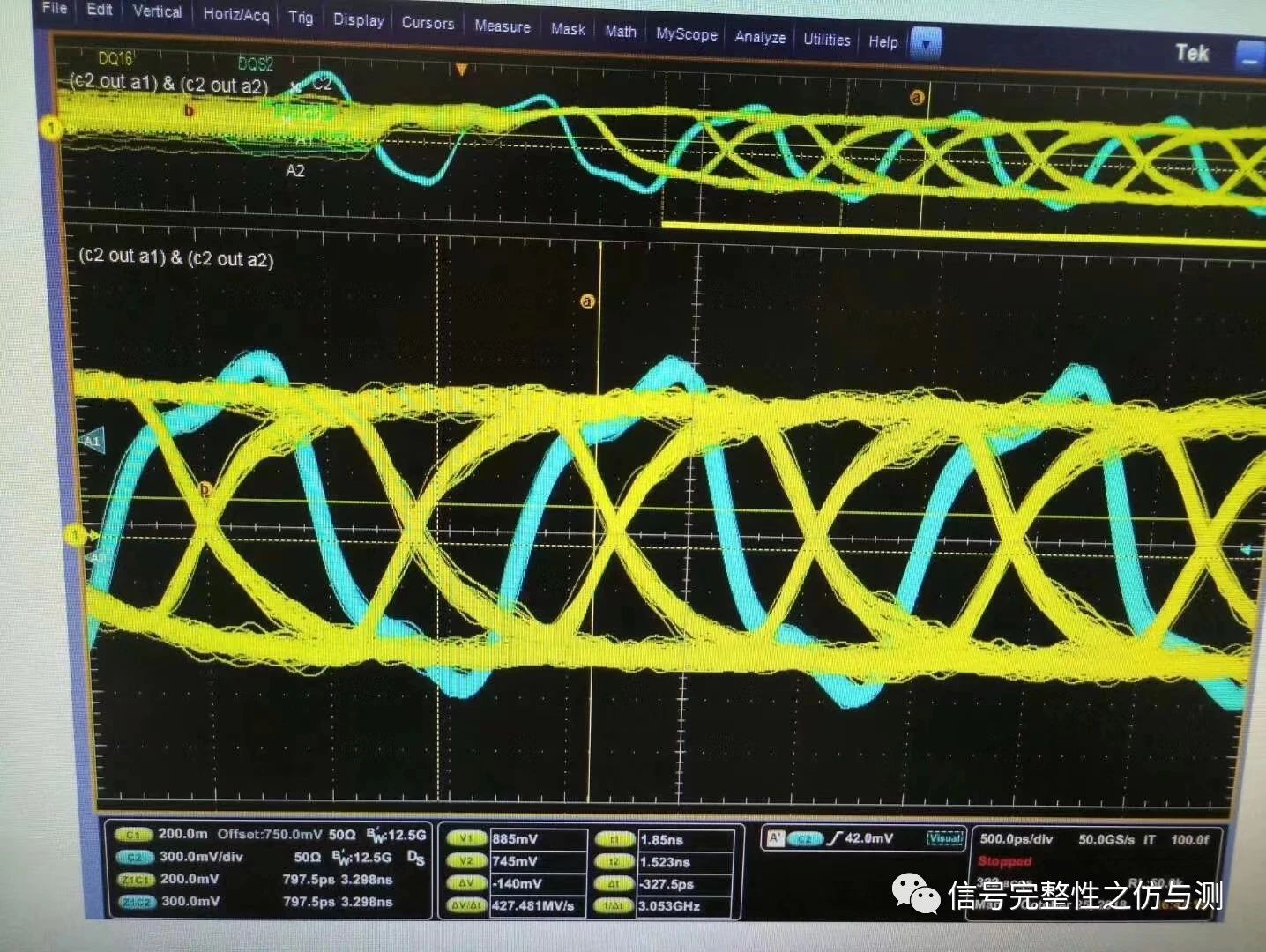Click the V2 cursor readout badge
1266x952 pixels.
[x=467, y=861]
